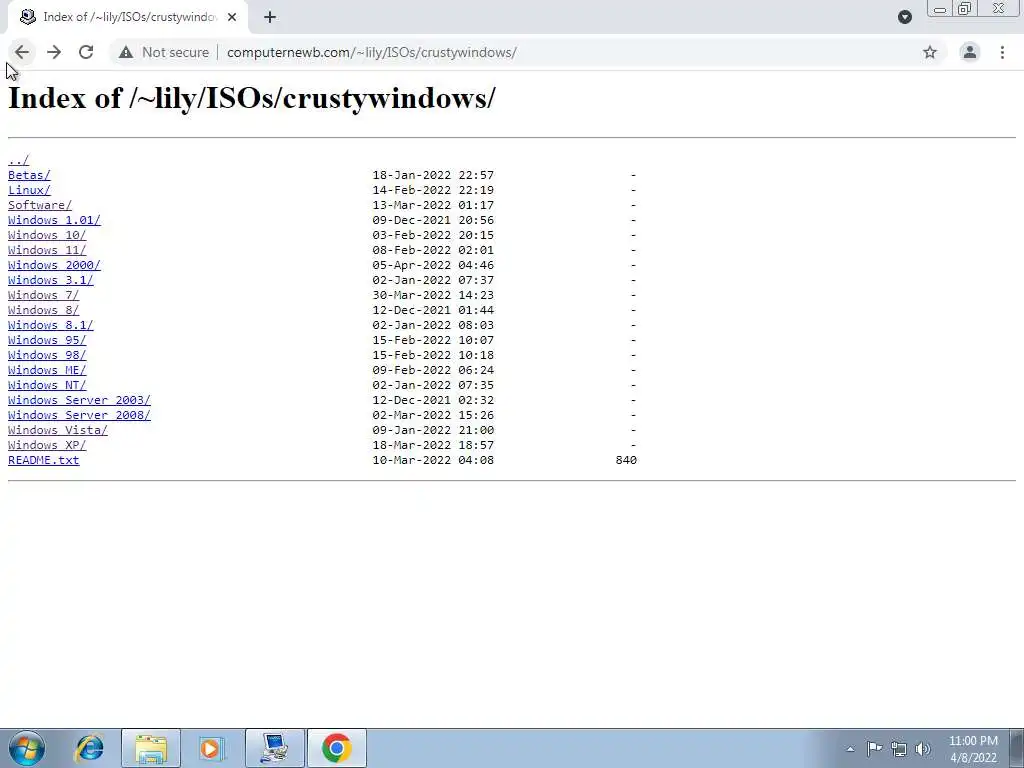The width and height of the screenshot is (1024, 768).
Task: Show hidden system tray icons
Action: point(850,749)
